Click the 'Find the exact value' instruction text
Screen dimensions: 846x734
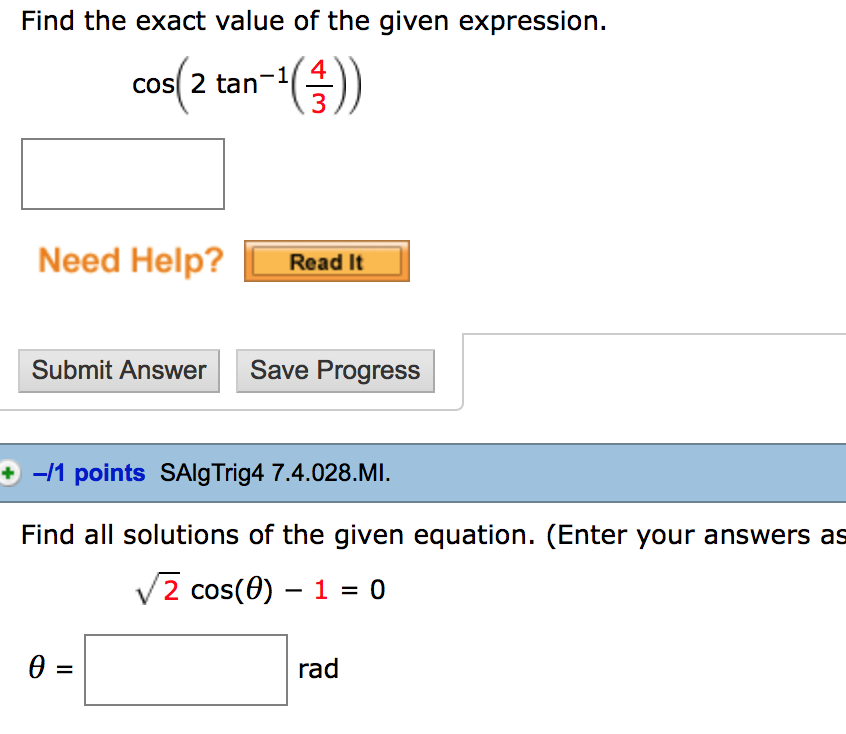[x=314, y=21]
